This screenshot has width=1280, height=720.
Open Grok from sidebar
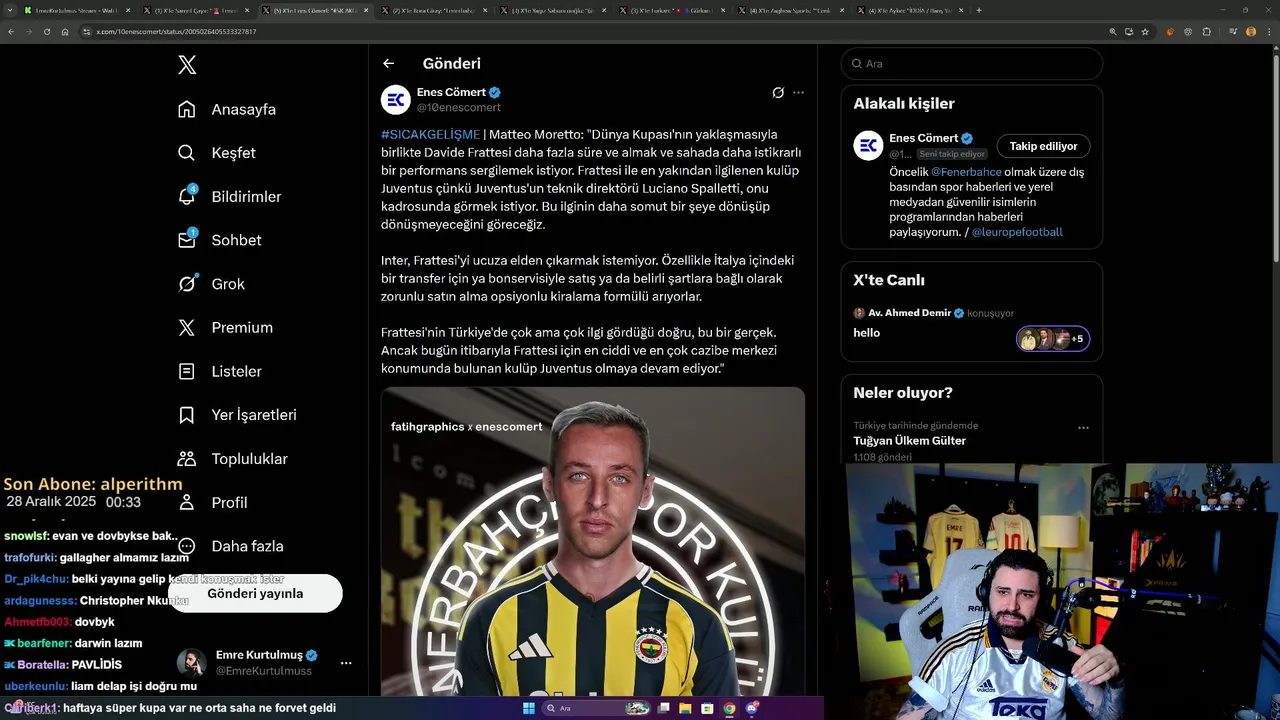click(x=211, y=284)
